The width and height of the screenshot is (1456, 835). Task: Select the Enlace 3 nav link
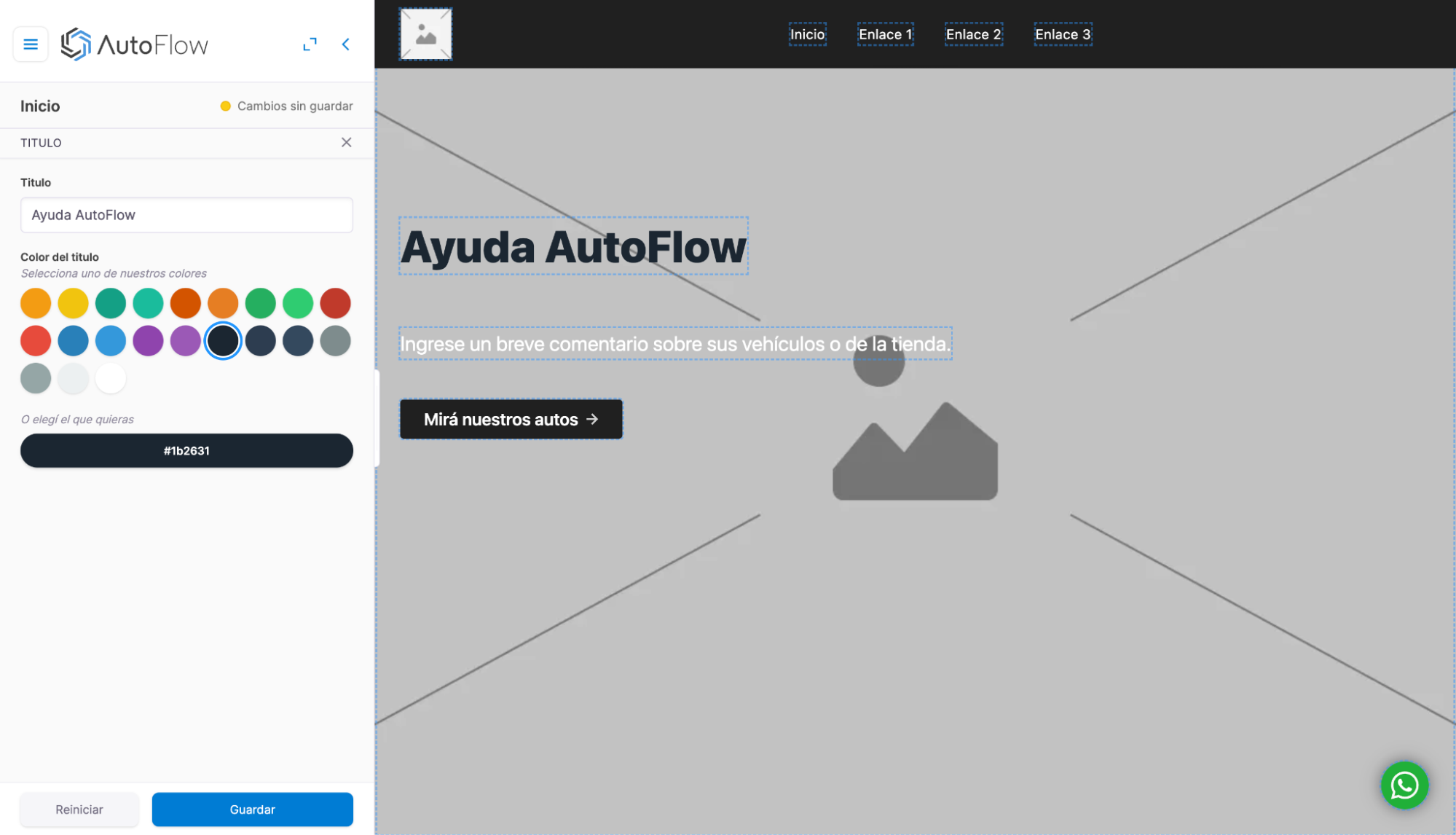(x=1063, y=34)
